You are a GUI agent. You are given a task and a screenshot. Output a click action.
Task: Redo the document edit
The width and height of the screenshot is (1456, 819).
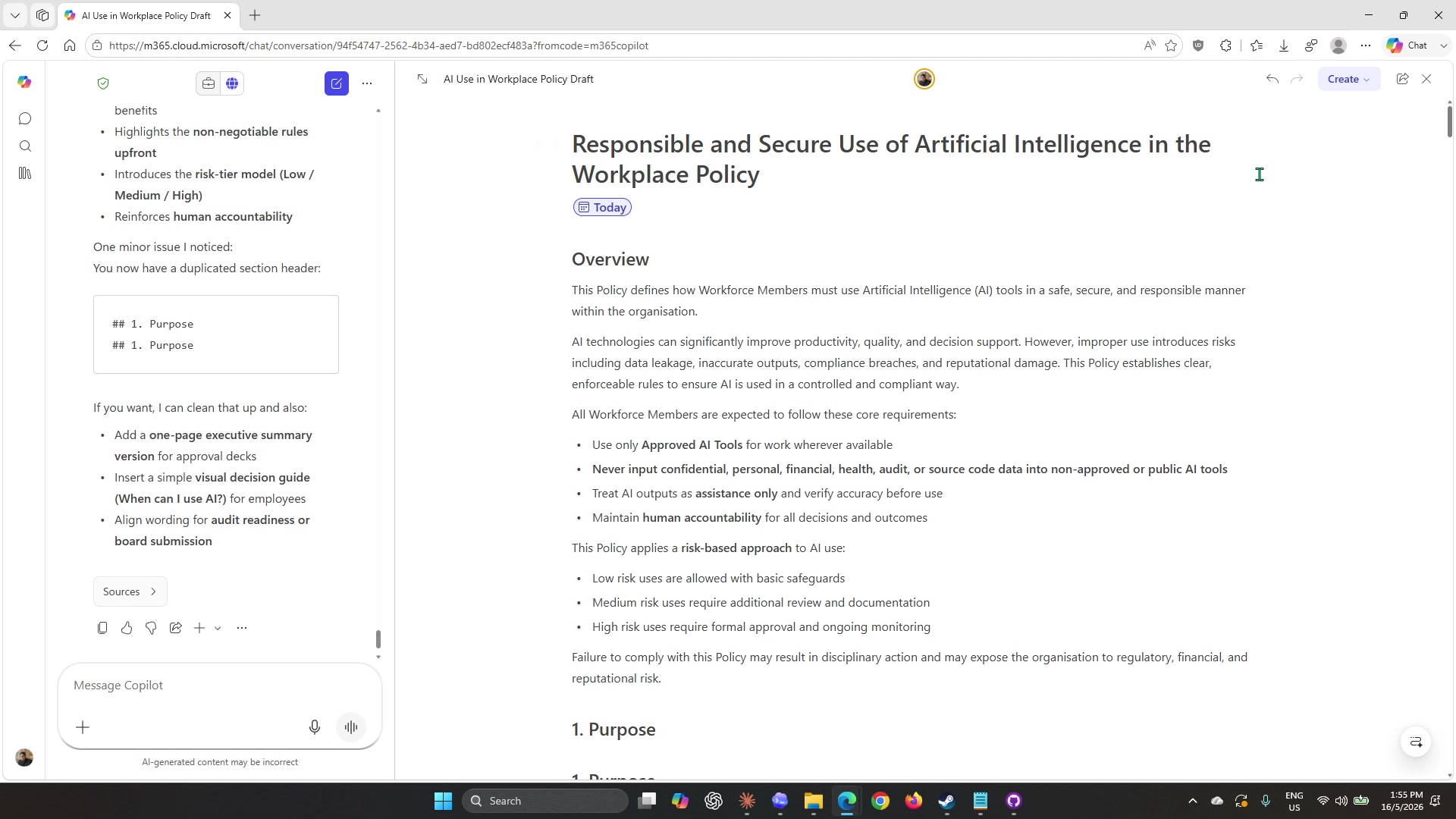(1297, 79)
